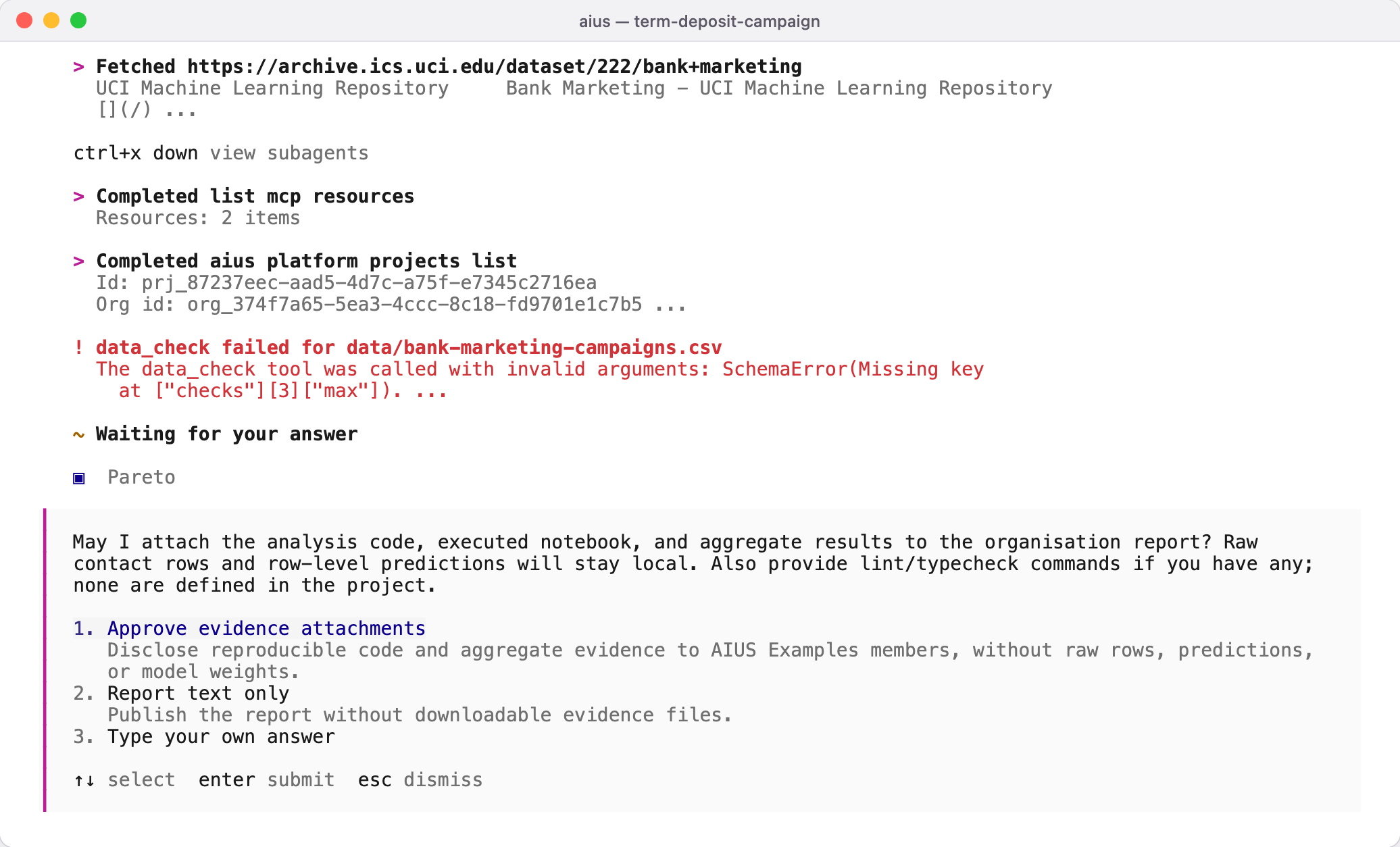Click the Resources: 2 items line
1400x847 pixels.
(198, 217)
